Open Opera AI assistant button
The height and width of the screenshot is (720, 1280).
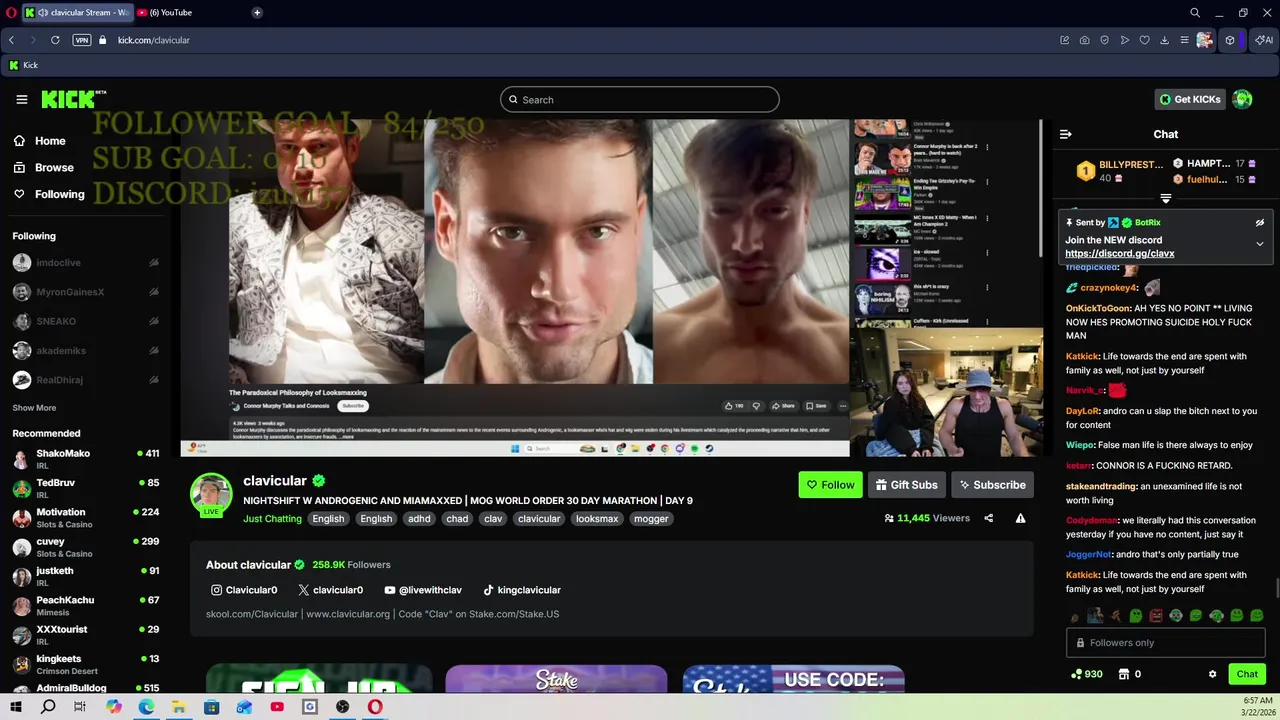1265,40
